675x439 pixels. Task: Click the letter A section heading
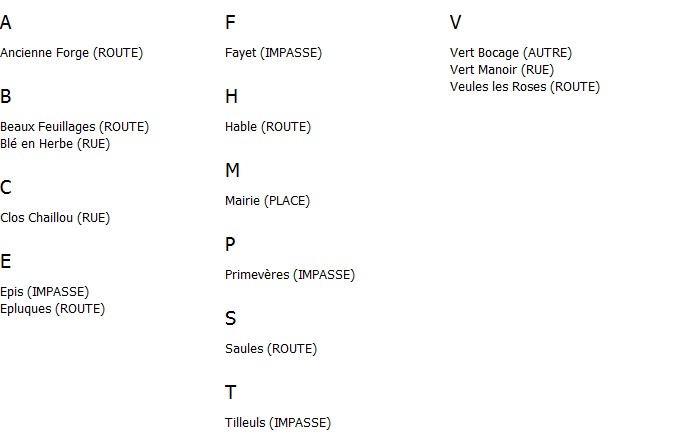(x=6, y=22)
